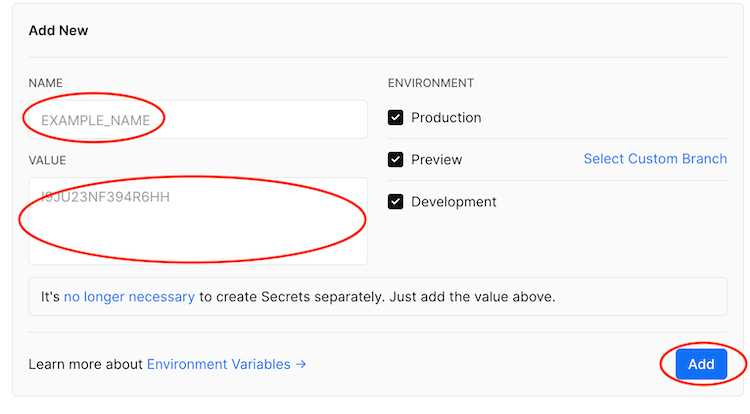This screenshot has width=750, height=414.
Task: Click the 'Add New' heading text
Action: (58, 31)
